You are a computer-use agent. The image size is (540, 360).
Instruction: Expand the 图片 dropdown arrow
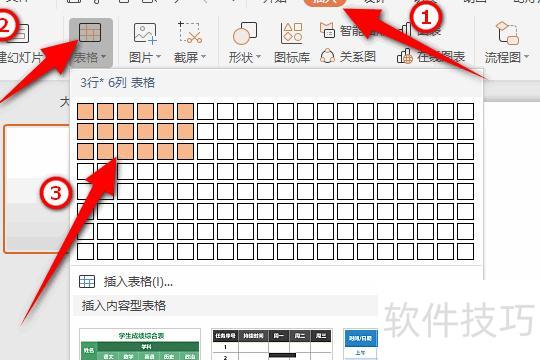tap(159, 56)
